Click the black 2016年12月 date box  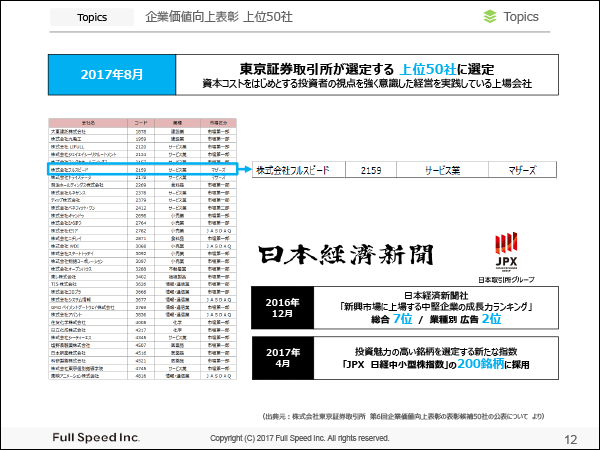[283, 308]
